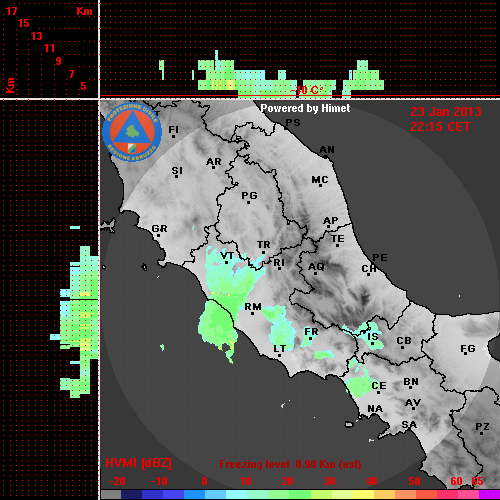Screen dimensions: 500x500
Task: Click the RM city label
Action: tap(253, 307)
